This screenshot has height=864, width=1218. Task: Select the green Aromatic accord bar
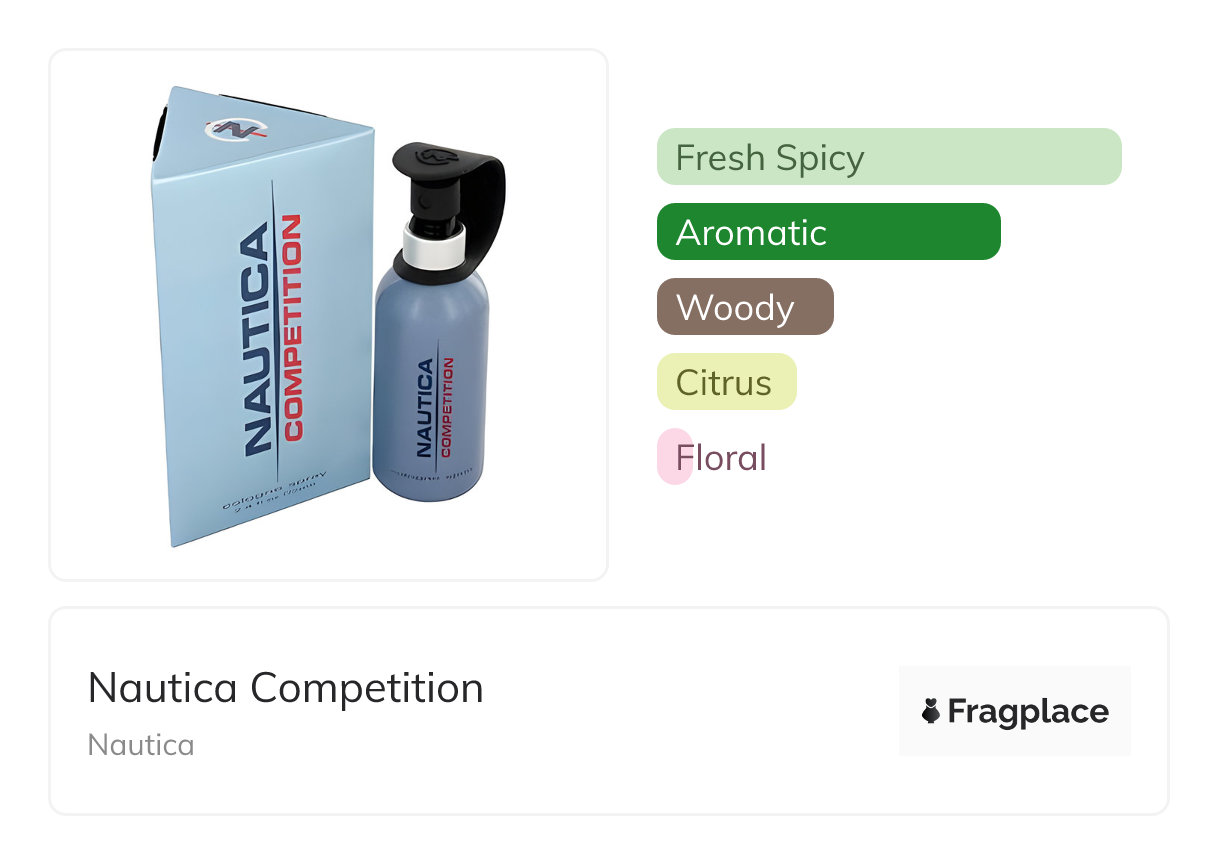tap(828, 232)
